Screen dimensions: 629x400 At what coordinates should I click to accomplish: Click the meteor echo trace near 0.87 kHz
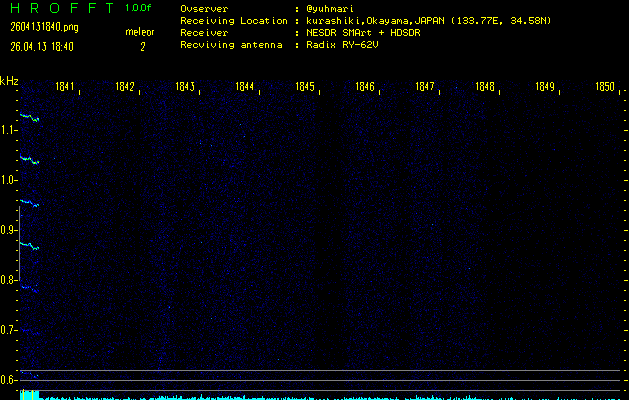29,246
